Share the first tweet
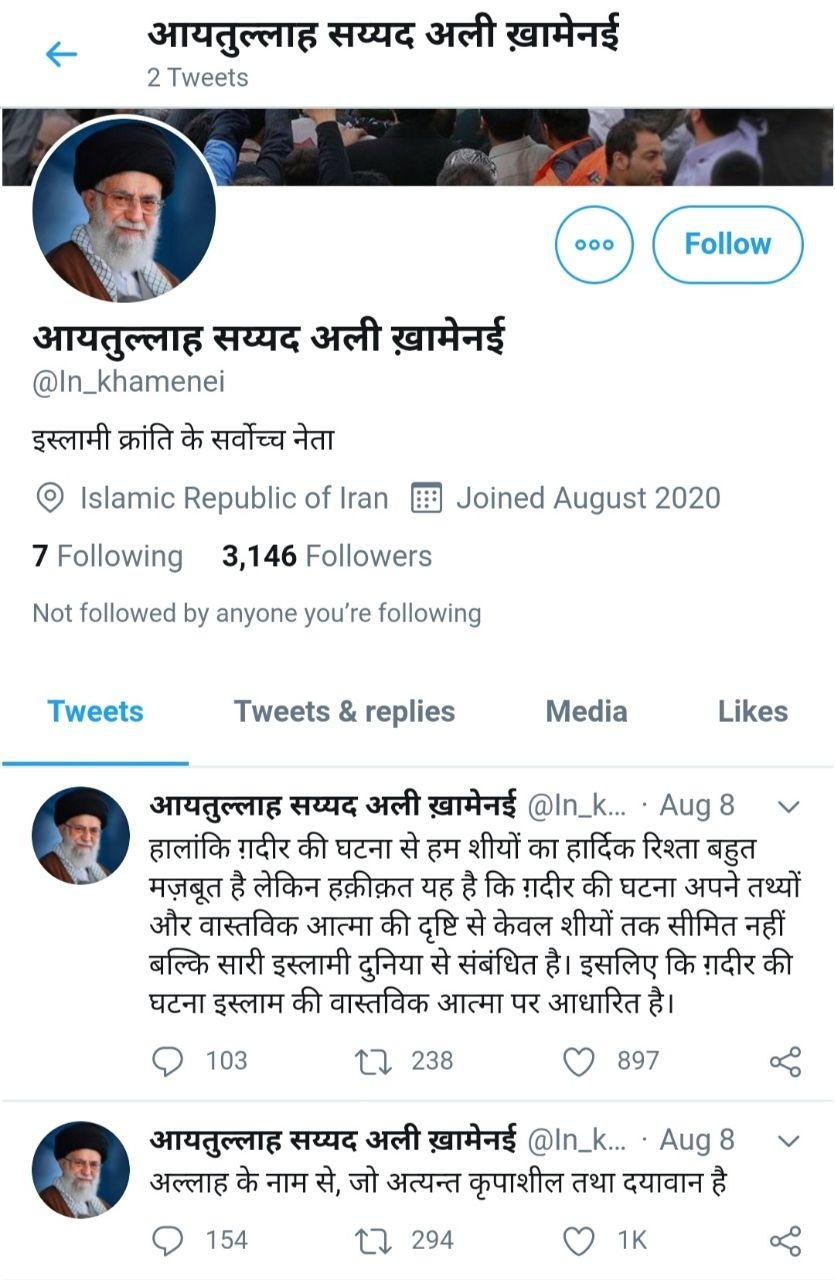The width and height of the screenshot is (835, 1280). [x=785, y=1061]
